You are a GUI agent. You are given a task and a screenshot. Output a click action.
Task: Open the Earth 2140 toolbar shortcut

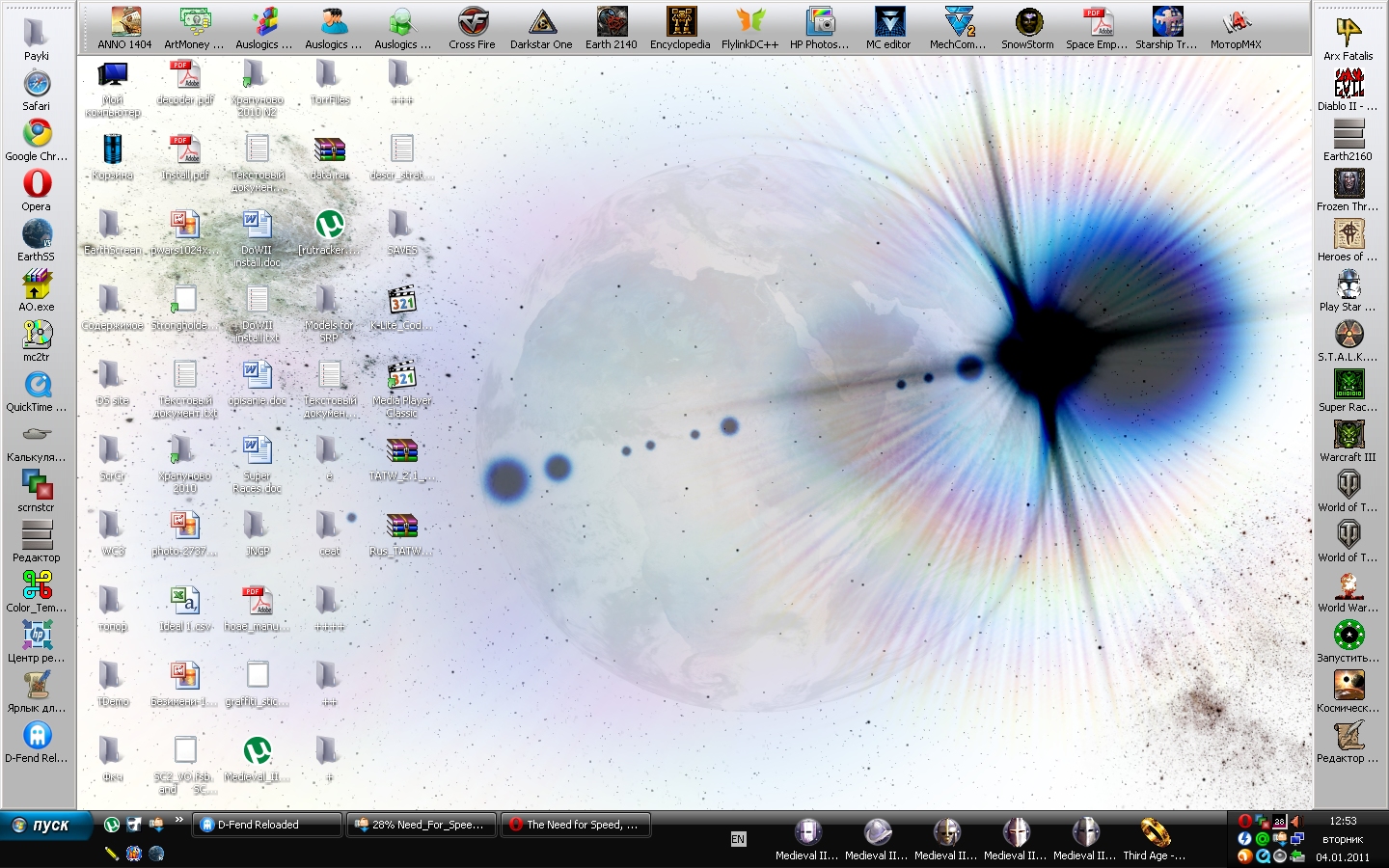click(611, 23)
